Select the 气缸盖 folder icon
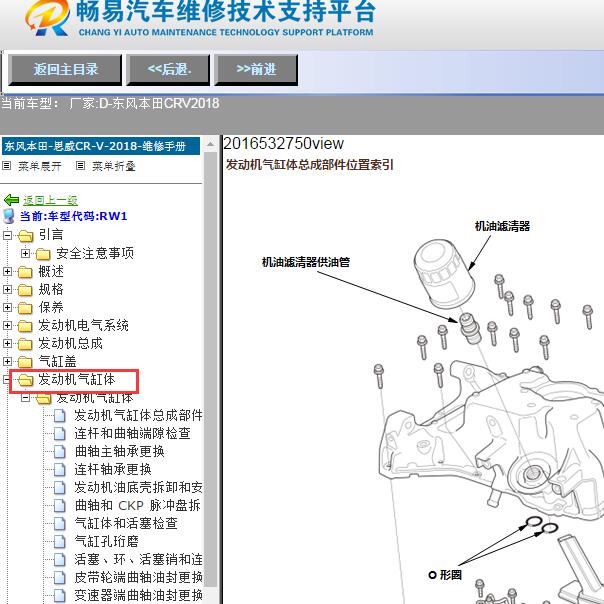The width and height of the screenshot is (604, 604). tap(25, 362)
